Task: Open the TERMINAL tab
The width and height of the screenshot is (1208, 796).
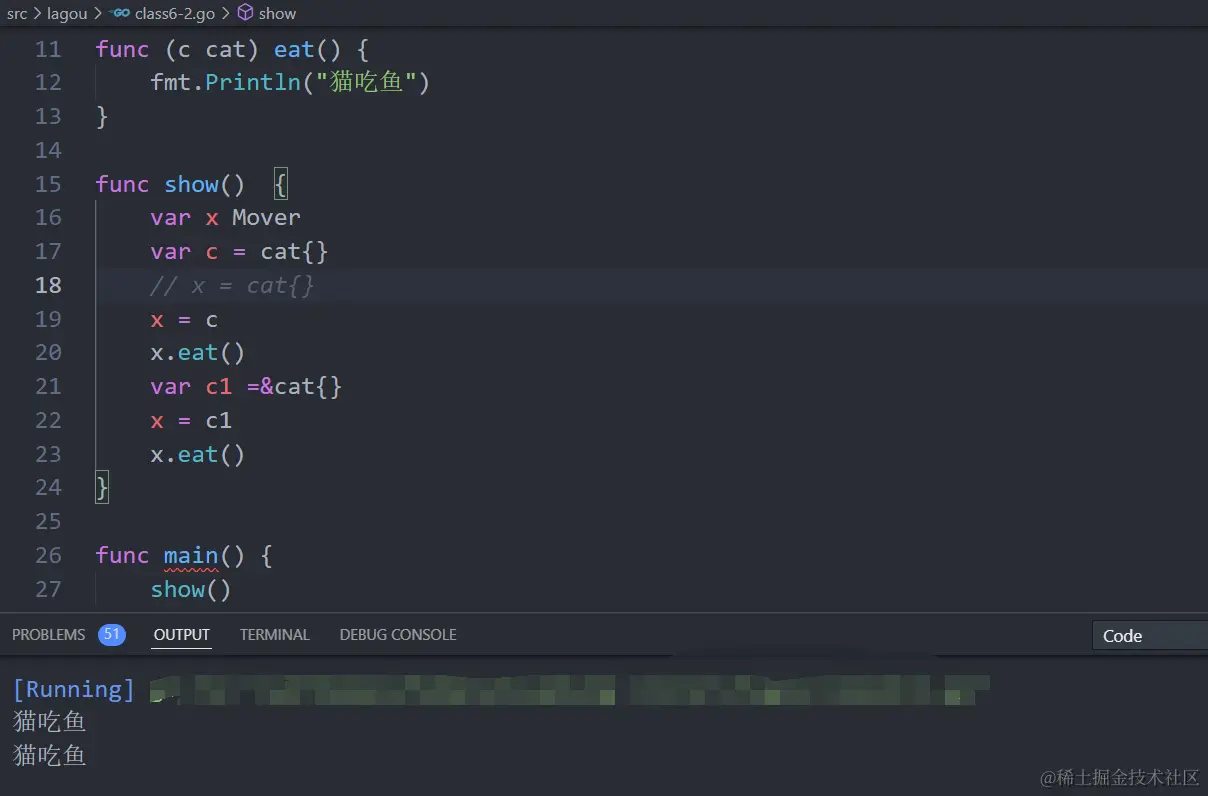Action: (275, 635)
